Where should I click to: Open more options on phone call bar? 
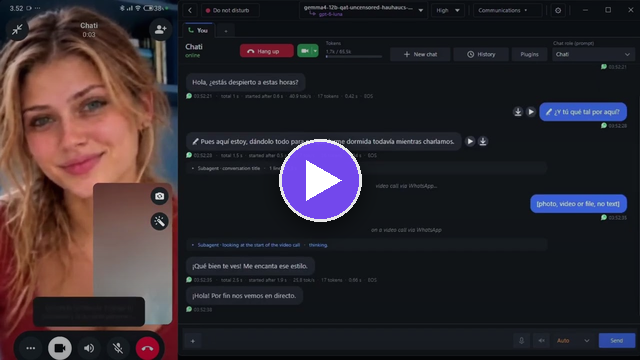(31, 348)
